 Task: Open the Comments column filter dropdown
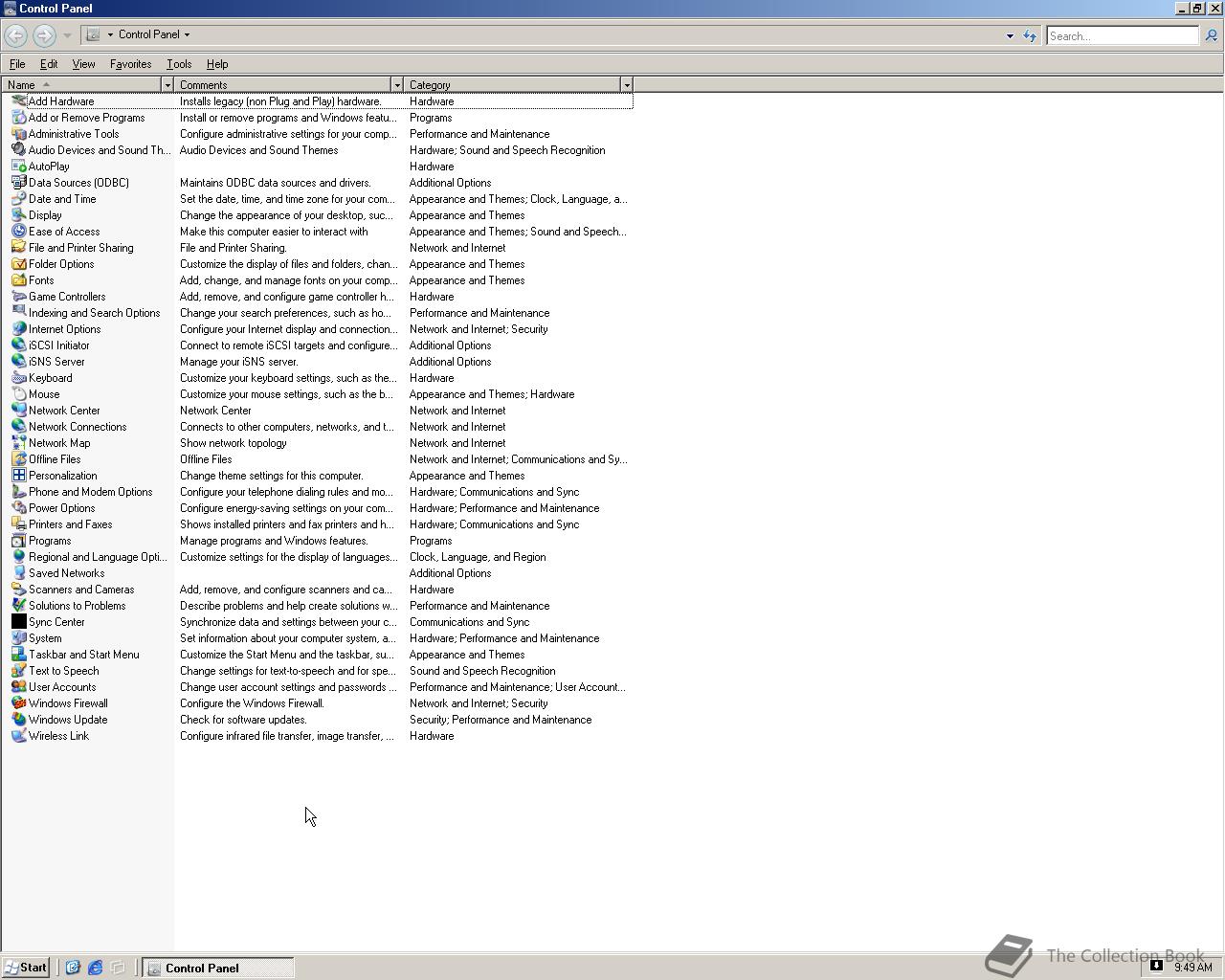[x=397, y=85]
